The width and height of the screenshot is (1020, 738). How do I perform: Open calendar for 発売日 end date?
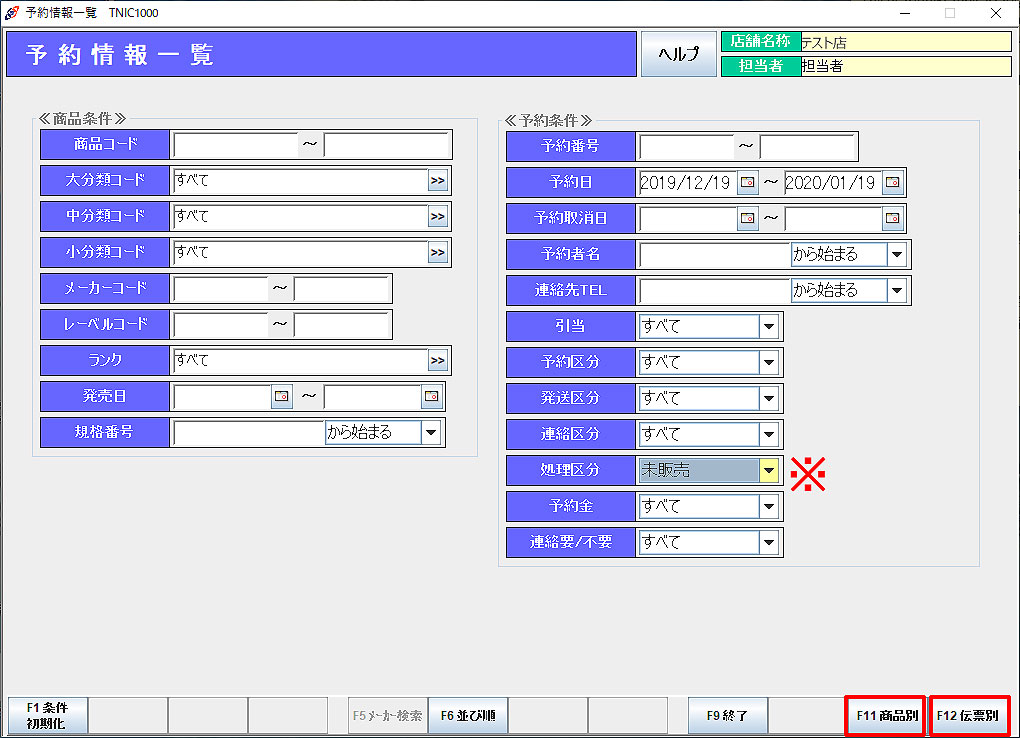[431, 397]
